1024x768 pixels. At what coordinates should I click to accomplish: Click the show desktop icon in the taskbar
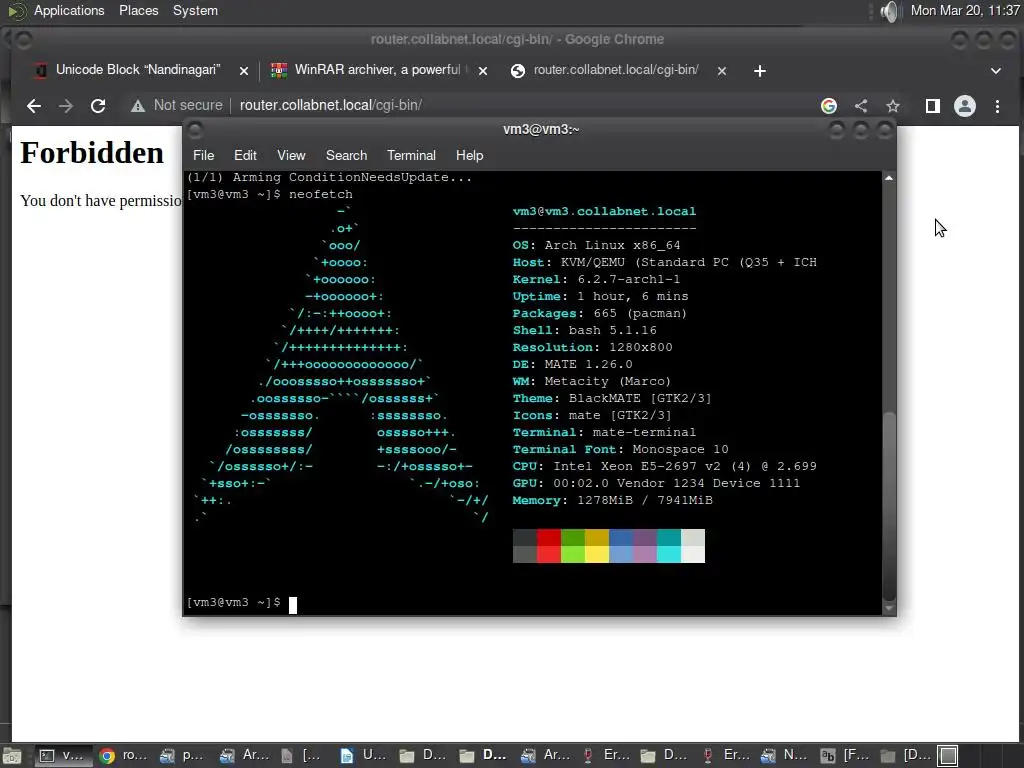click(12, 756)
